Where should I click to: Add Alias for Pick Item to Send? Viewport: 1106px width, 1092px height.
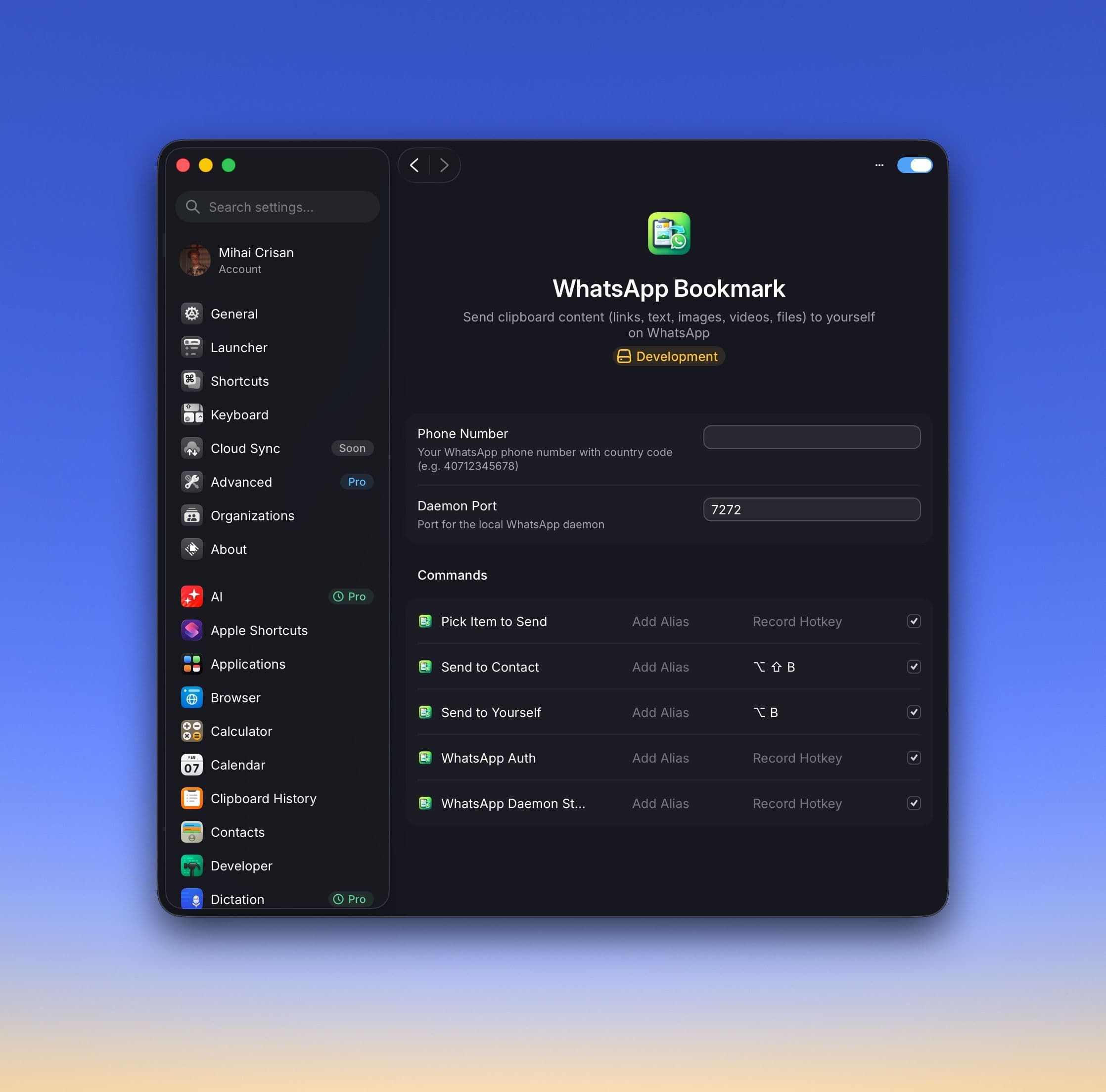[x=661, y=622]
